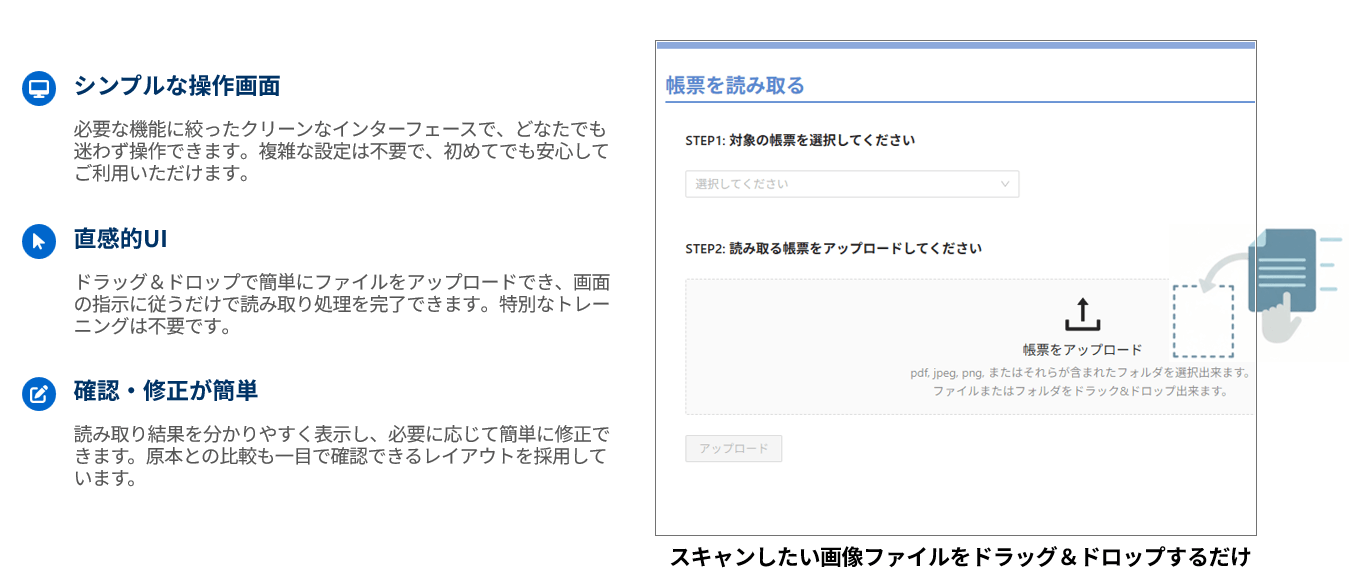1352x588 pixels.
Task: Click the スキャンしたい画像ファイル caption below the screenshot
Action: [960, 557]
